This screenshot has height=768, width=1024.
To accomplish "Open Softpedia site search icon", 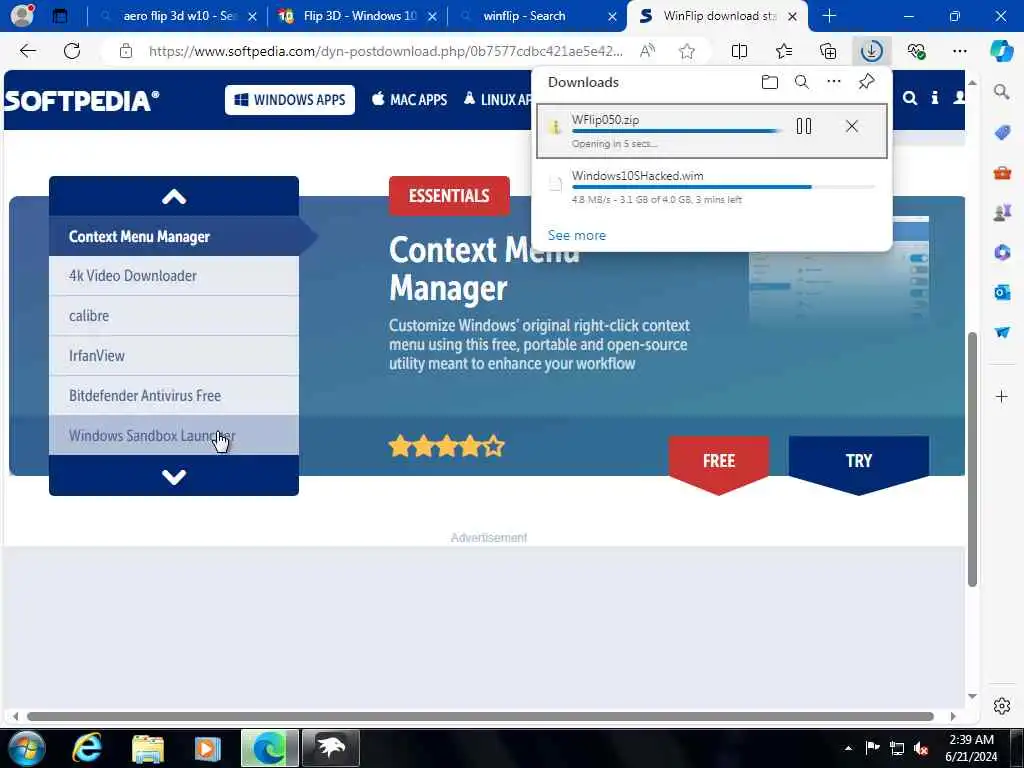I will coord(910,98).
